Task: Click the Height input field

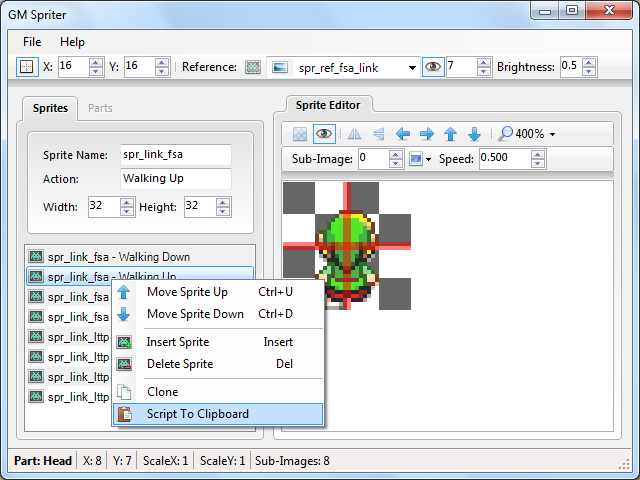Action: pyautogui.click(x=200, y=207)
